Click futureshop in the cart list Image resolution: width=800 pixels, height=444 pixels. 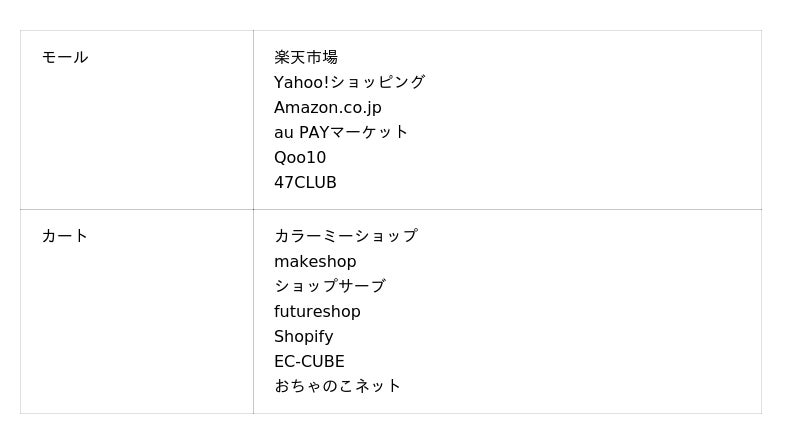(317, 312)
